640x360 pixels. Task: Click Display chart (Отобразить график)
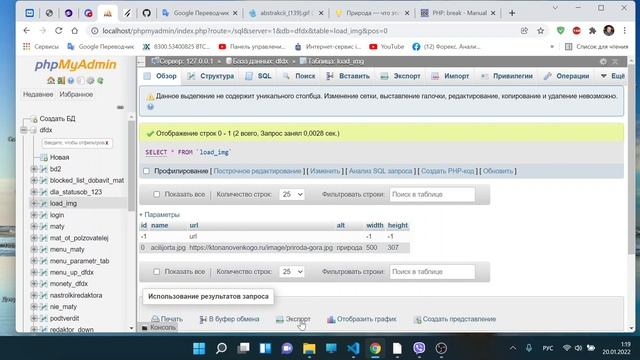[x=362, y=319]
